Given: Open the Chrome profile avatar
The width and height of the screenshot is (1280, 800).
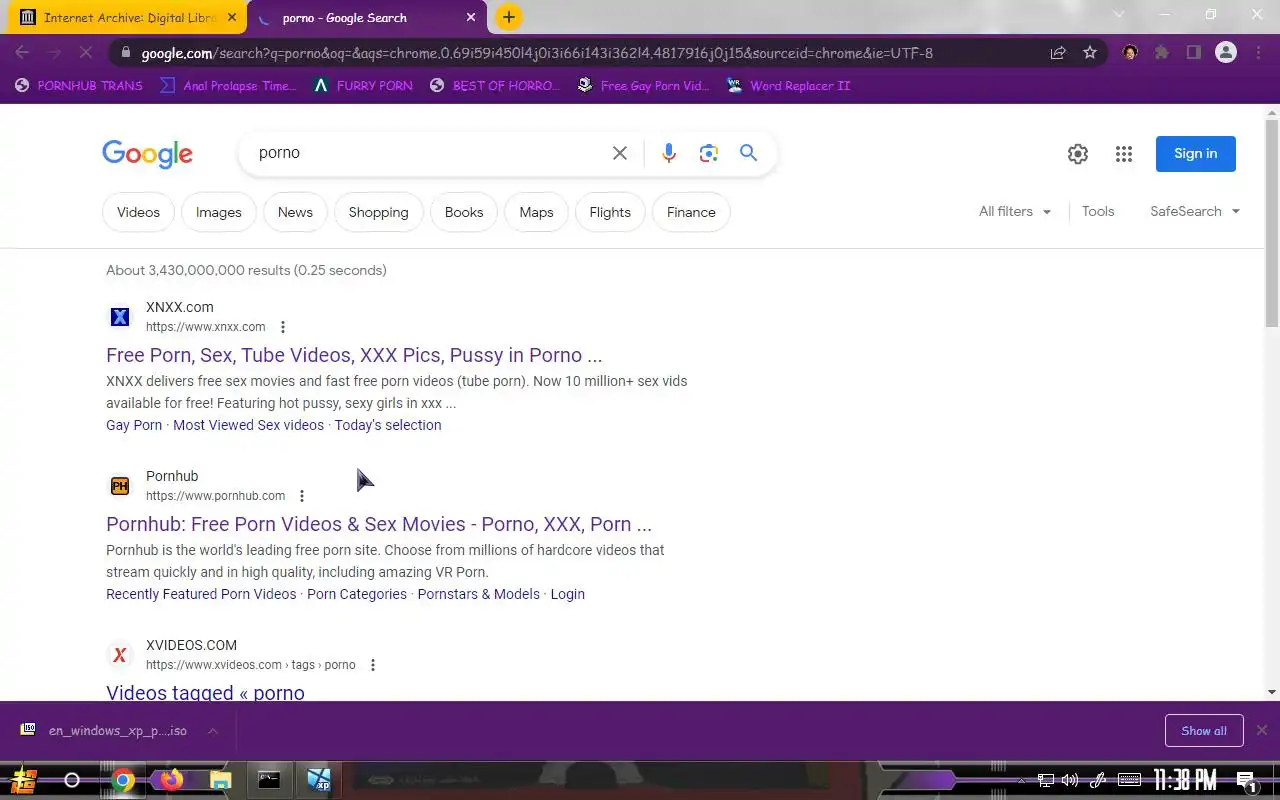Looking at the screenshot, I should tap(1226, 53).
